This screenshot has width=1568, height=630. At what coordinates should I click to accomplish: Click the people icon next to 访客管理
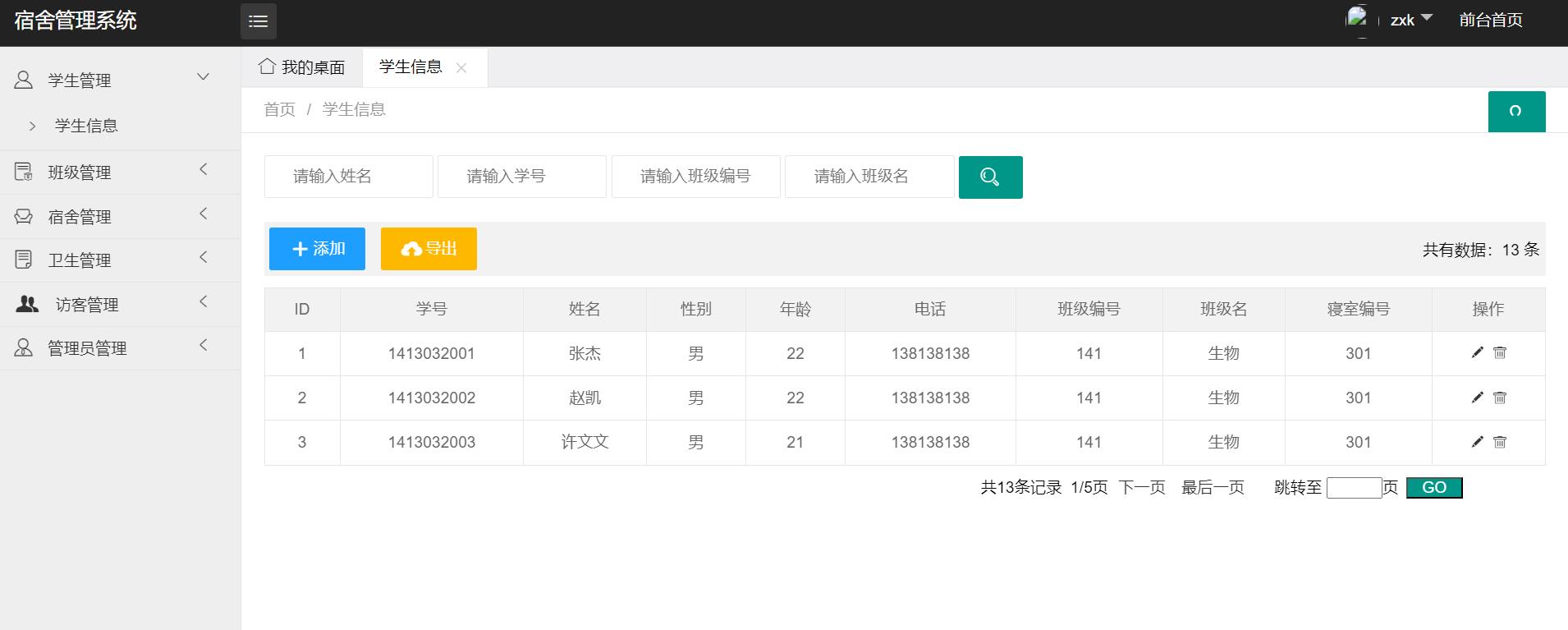[27, 304]
